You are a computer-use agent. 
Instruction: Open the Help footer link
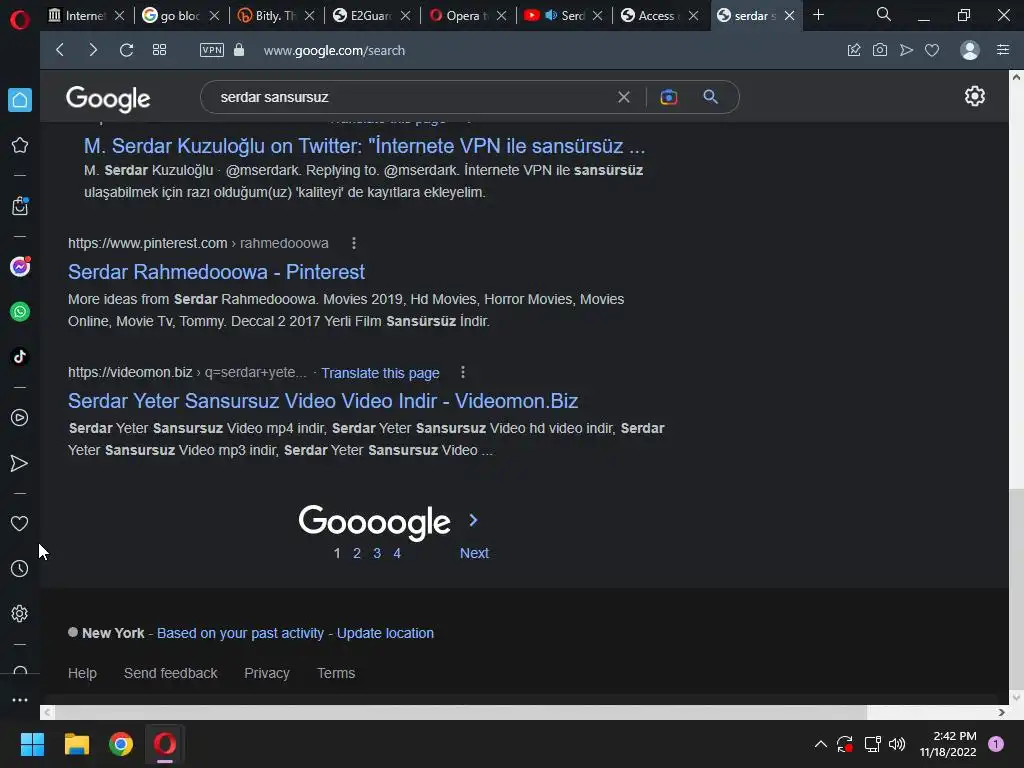(82, 673)
